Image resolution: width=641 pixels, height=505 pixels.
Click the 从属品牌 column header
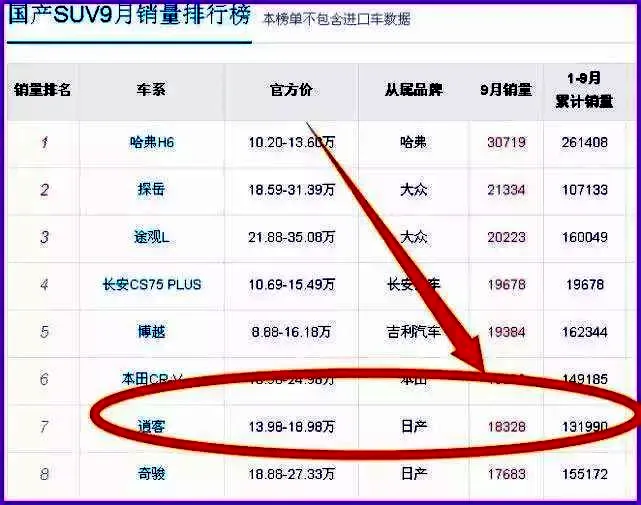[414, 90]
